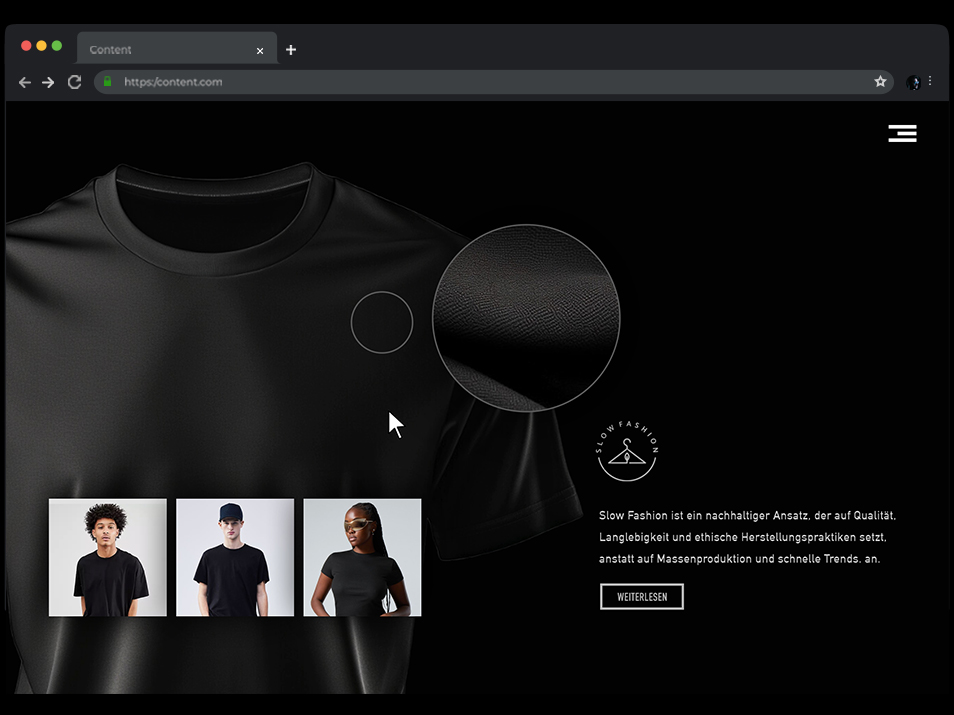The width and height of the screenshot is (954, 715).
Task: Close the Content tab
Action: coord(260,51)
